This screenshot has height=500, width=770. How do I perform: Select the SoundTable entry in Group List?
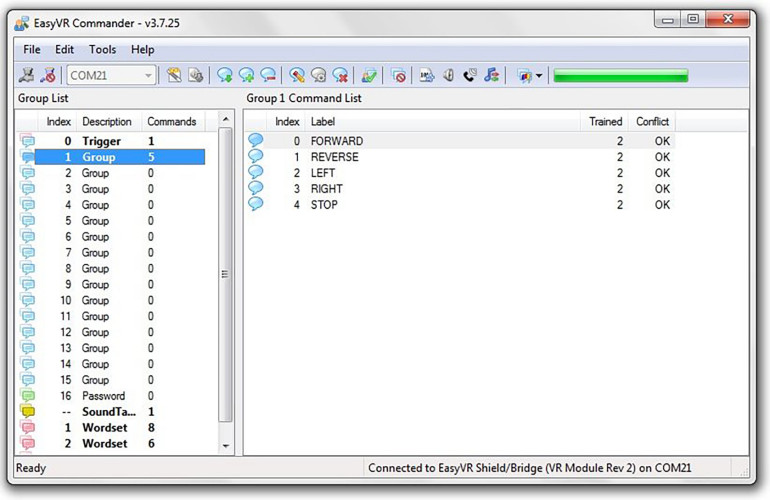(x=110, y=412)
